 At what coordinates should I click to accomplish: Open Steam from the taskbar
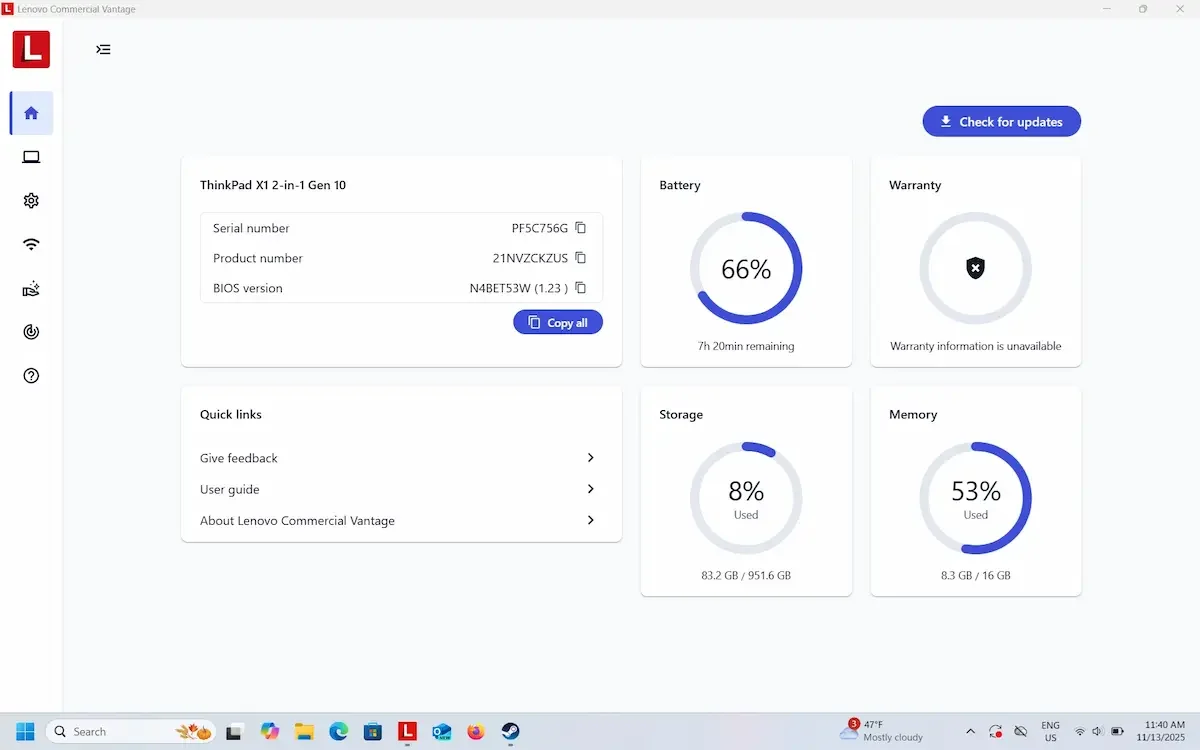511,731
